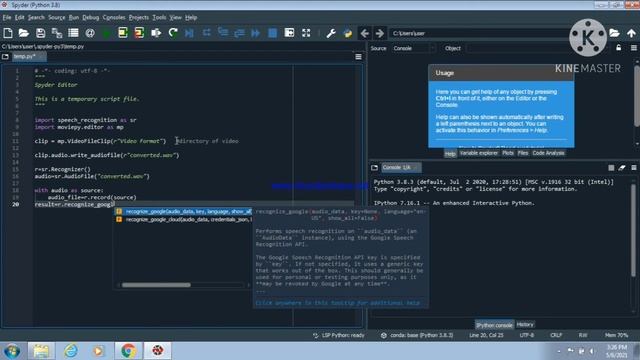Screen dimensions: 640x360
Task: Open the Edit menu
Action: point(20,18)
